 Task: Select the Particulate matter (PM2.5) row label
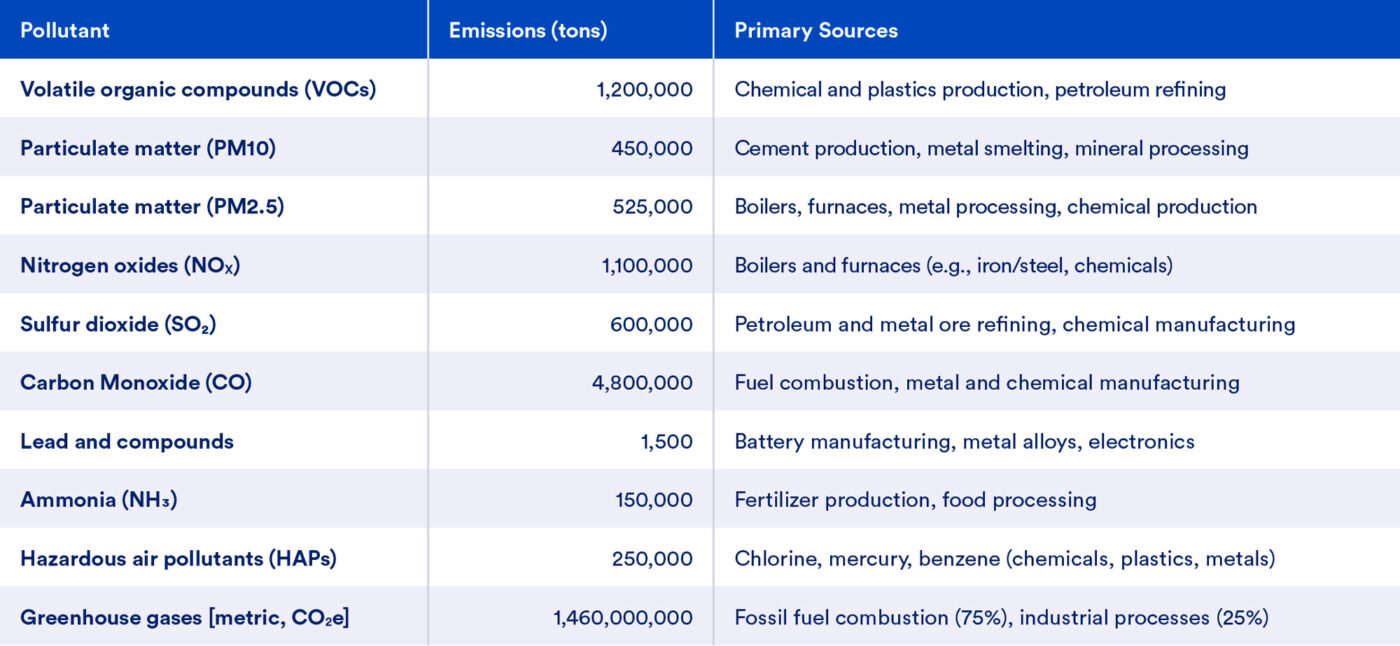[153, 207]
